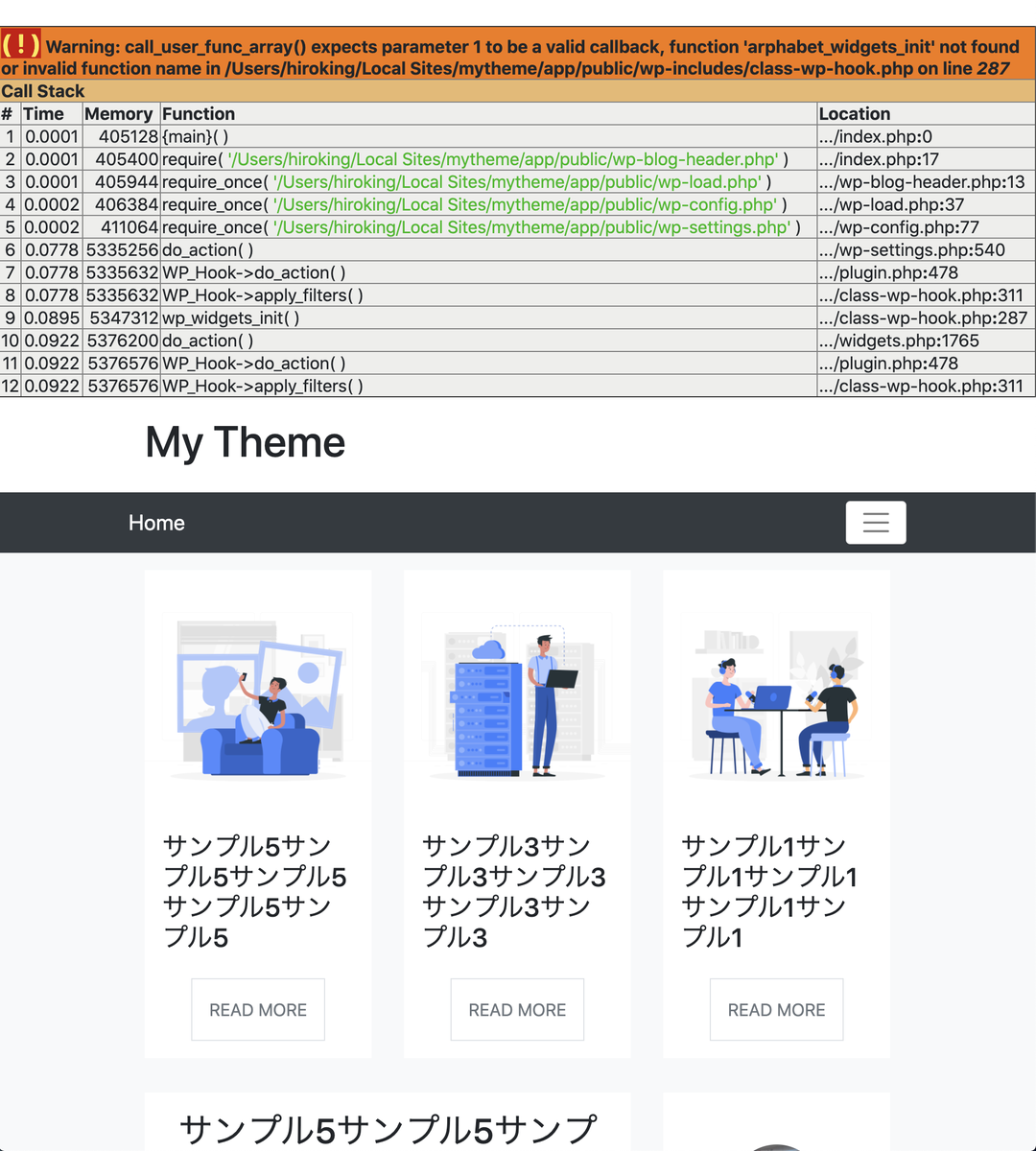Click the {main}( ) function cell
This screenshot has height=1151, width=1036.
tap(488, 136)
